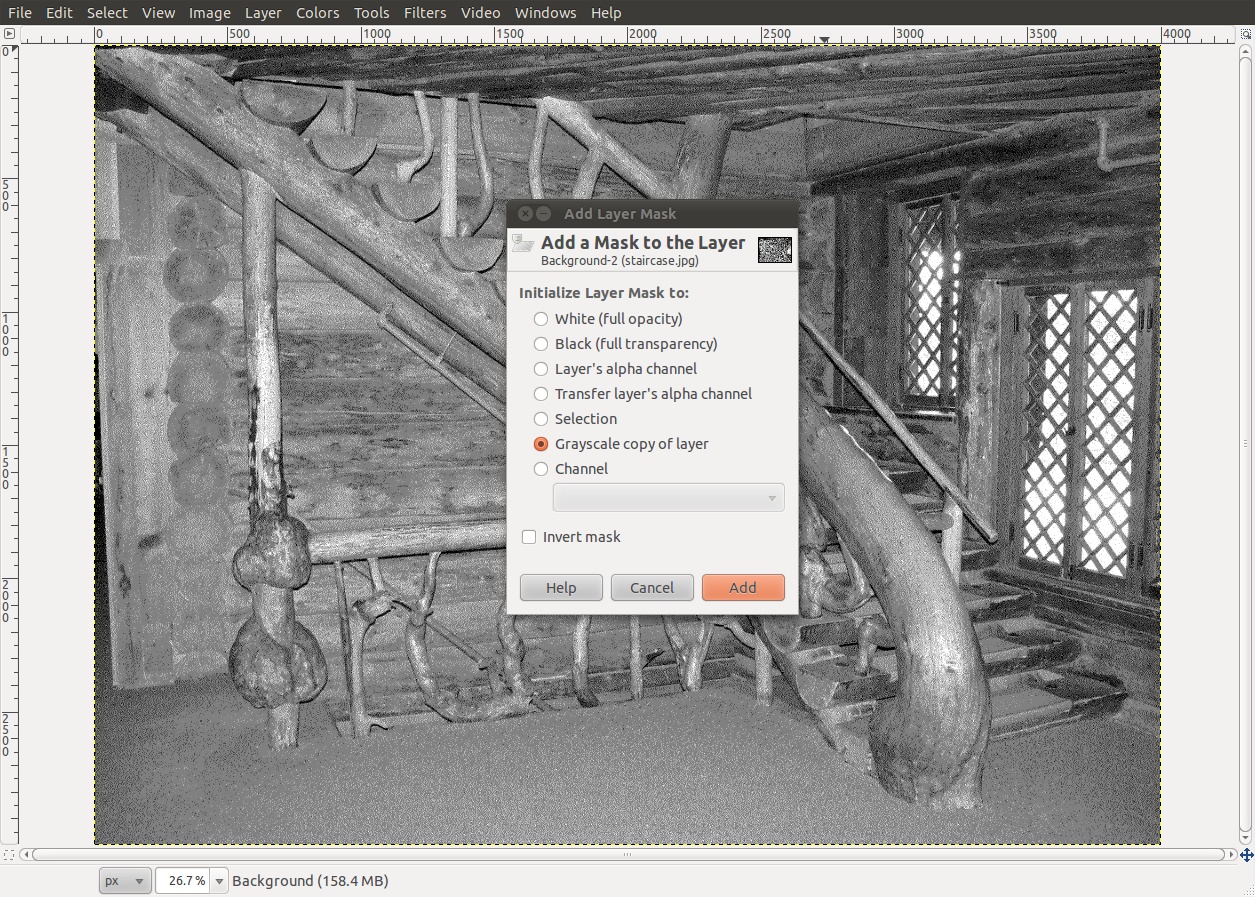Image resolution: width=1255 pixels, height=897 pixels.
Task: Click the 26.7% zoom field
Action: (185, 881)
